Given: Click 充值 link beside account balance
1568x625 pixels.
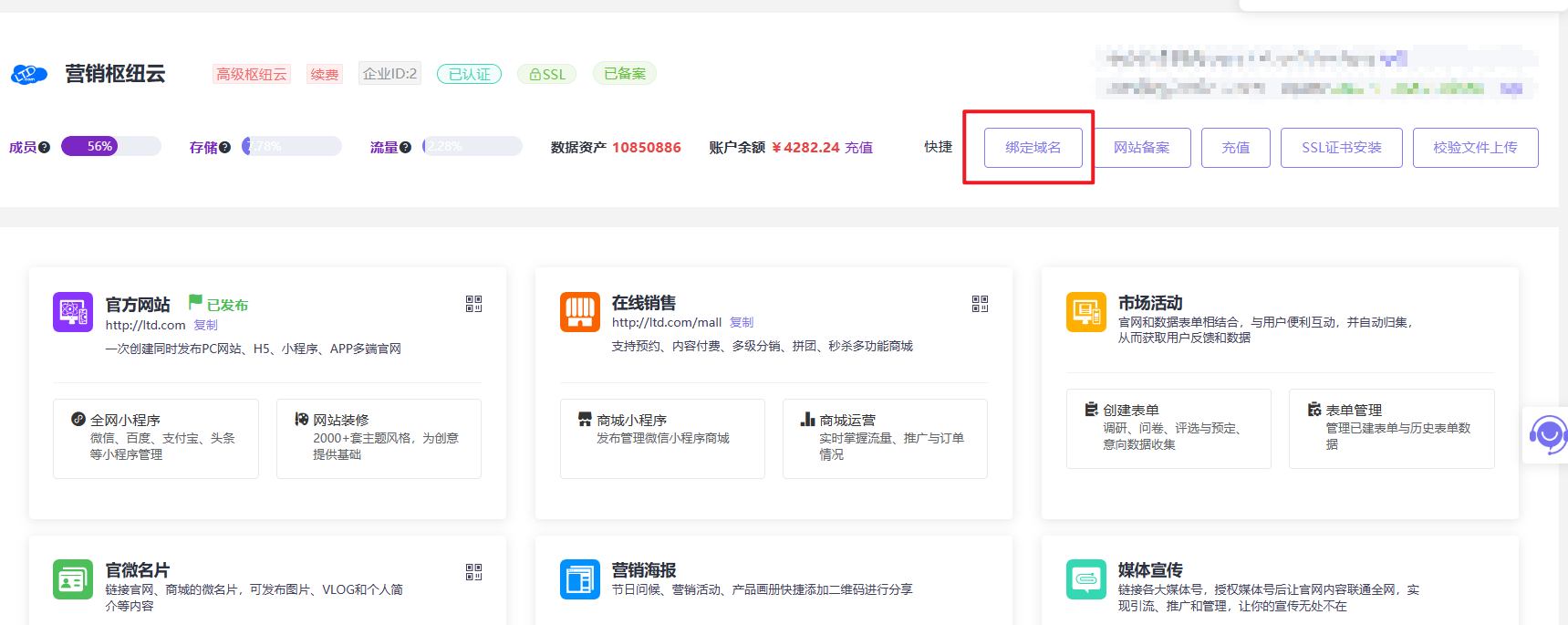Looking at the screenshot, I should pos(858,148).
